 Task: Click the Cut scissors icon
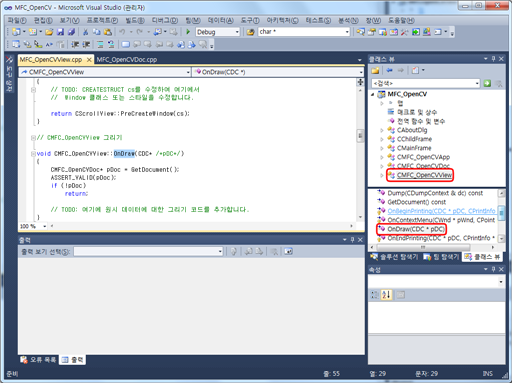(x=86, y=32)
